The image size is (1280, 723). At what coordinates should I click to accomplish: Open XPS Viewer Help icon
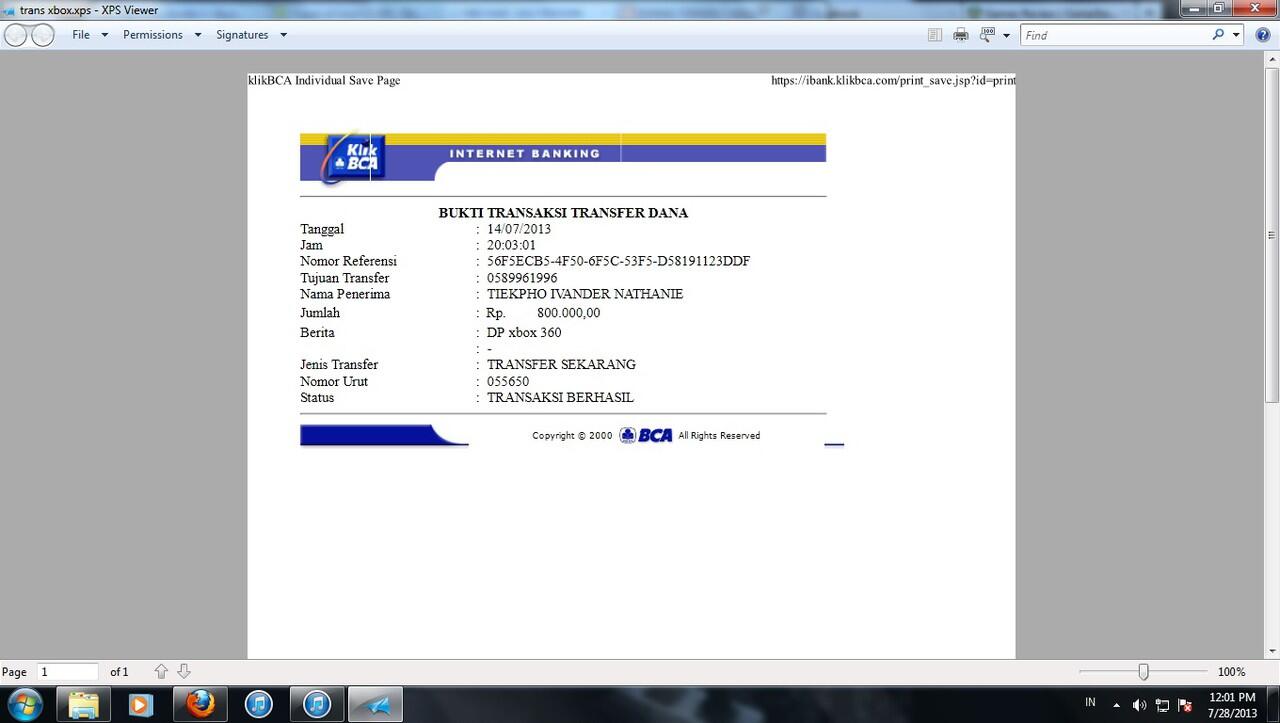point(1263,35)
